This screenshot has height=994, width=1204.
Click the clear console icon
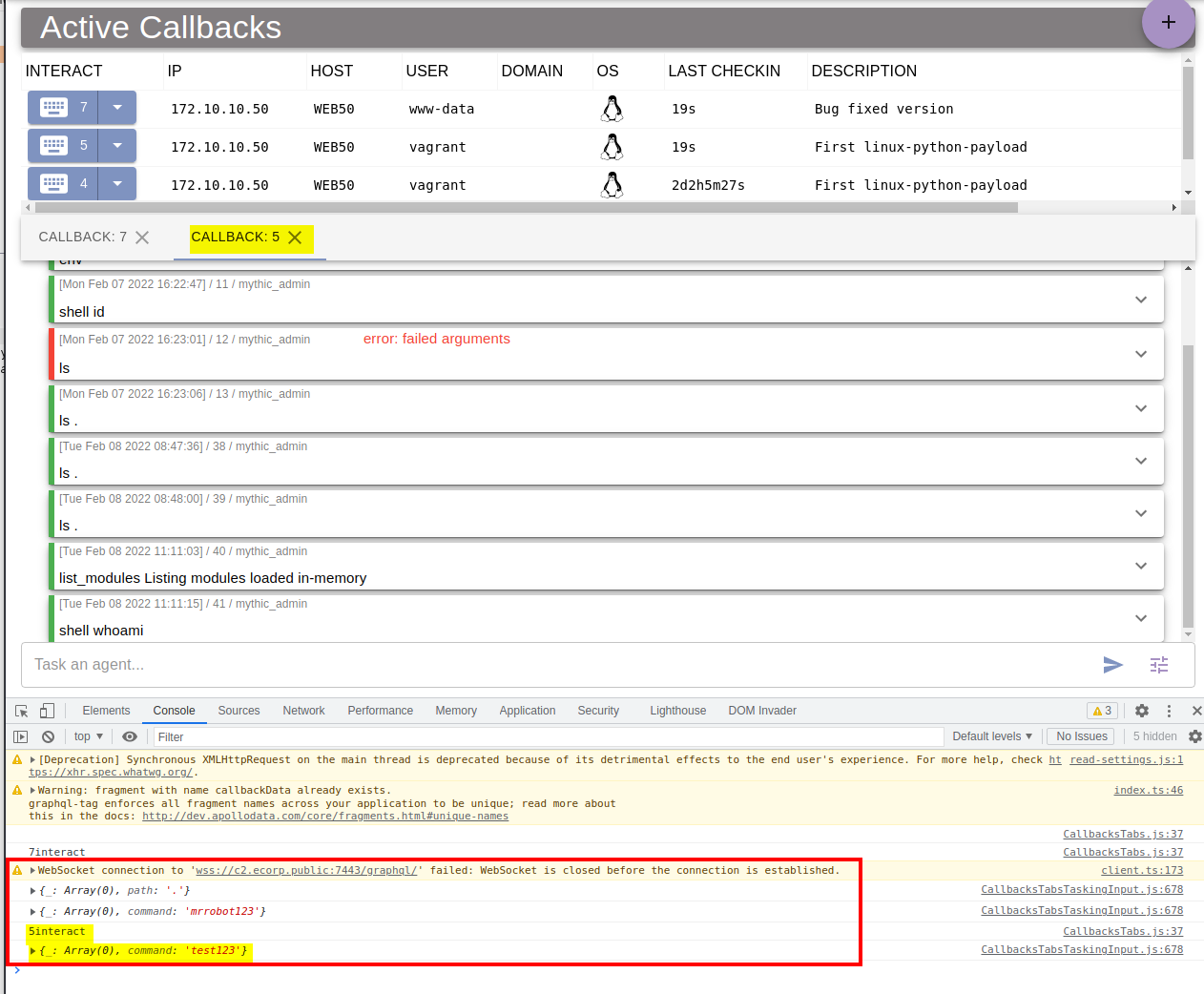coord(48,735)
